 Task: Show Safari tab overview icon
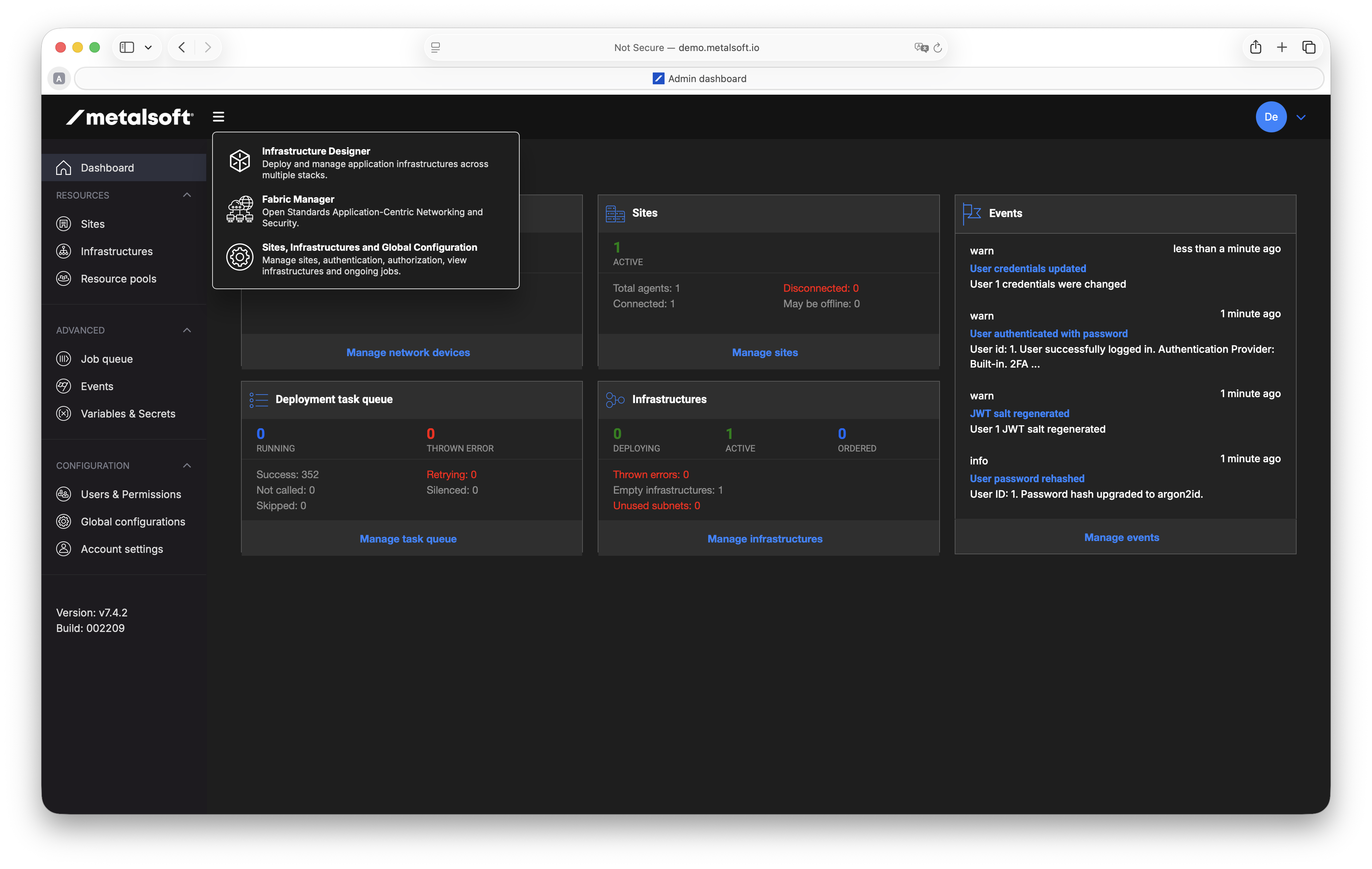[1309, 47]
